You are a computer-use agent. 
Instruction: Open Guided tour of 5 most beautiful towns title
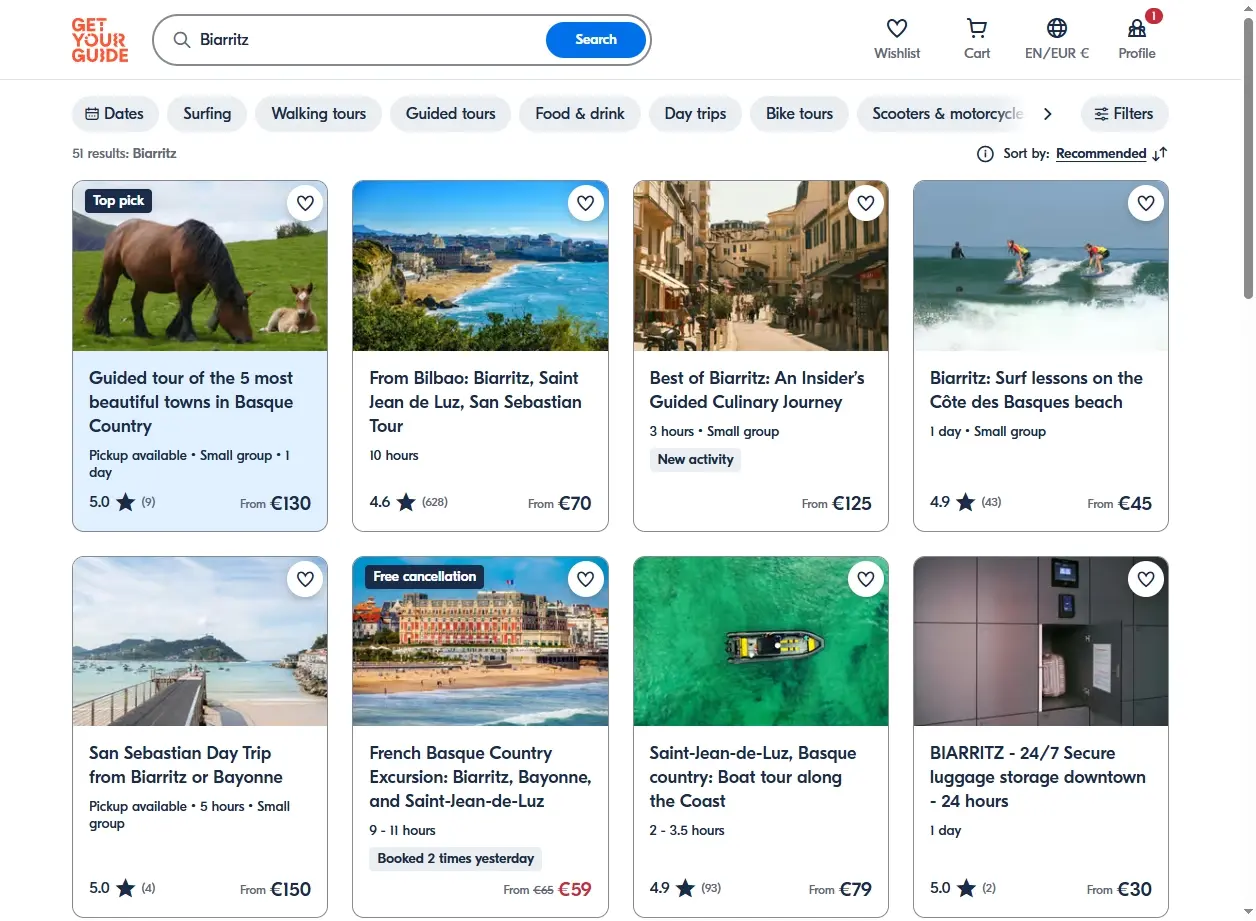click(x=191, y=402)
